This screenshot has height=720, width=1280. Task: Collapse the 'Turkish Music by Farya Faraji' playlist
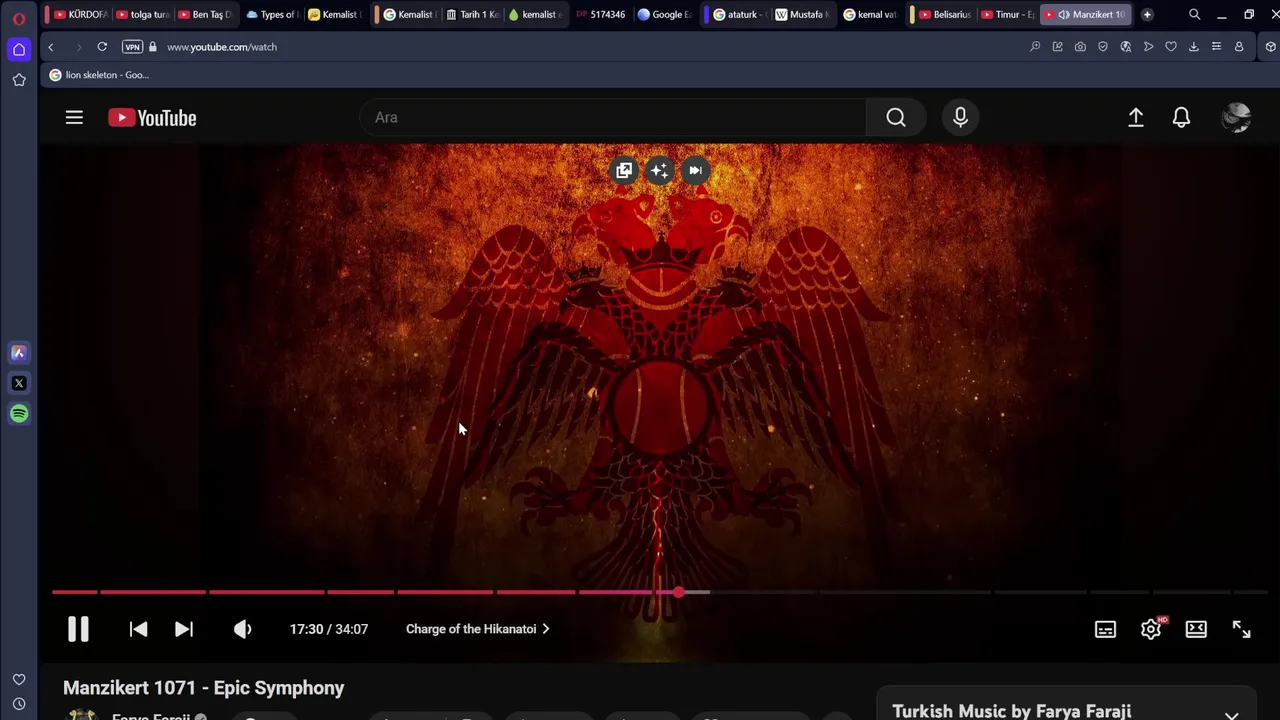click(1232, 714)
